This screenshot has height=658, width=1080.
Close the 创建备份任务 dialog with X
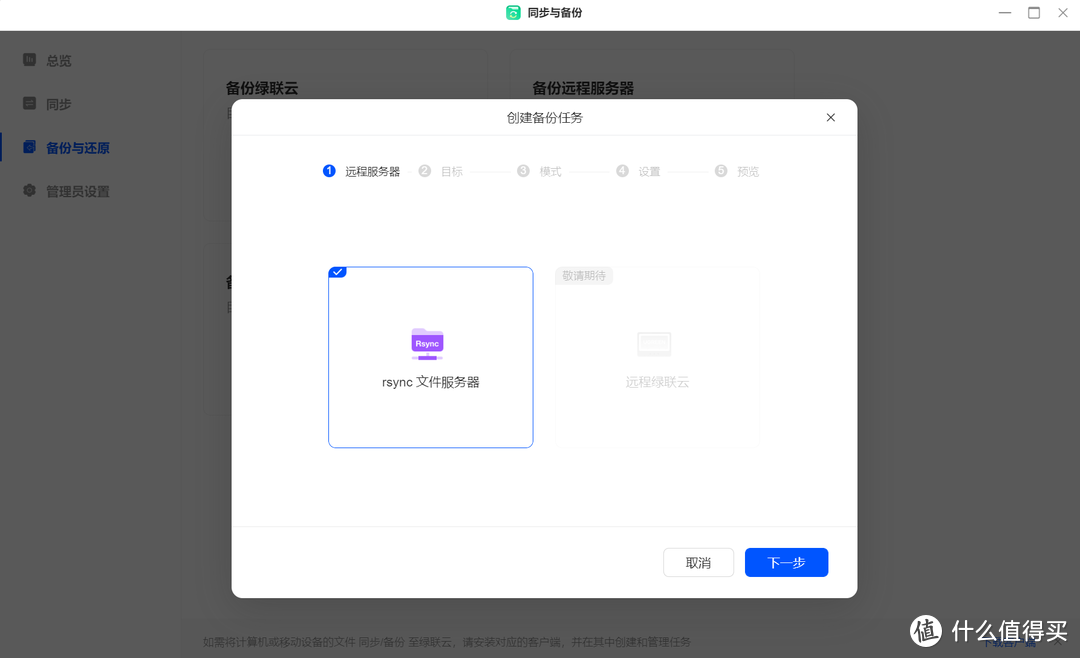(x=830, y=117)
